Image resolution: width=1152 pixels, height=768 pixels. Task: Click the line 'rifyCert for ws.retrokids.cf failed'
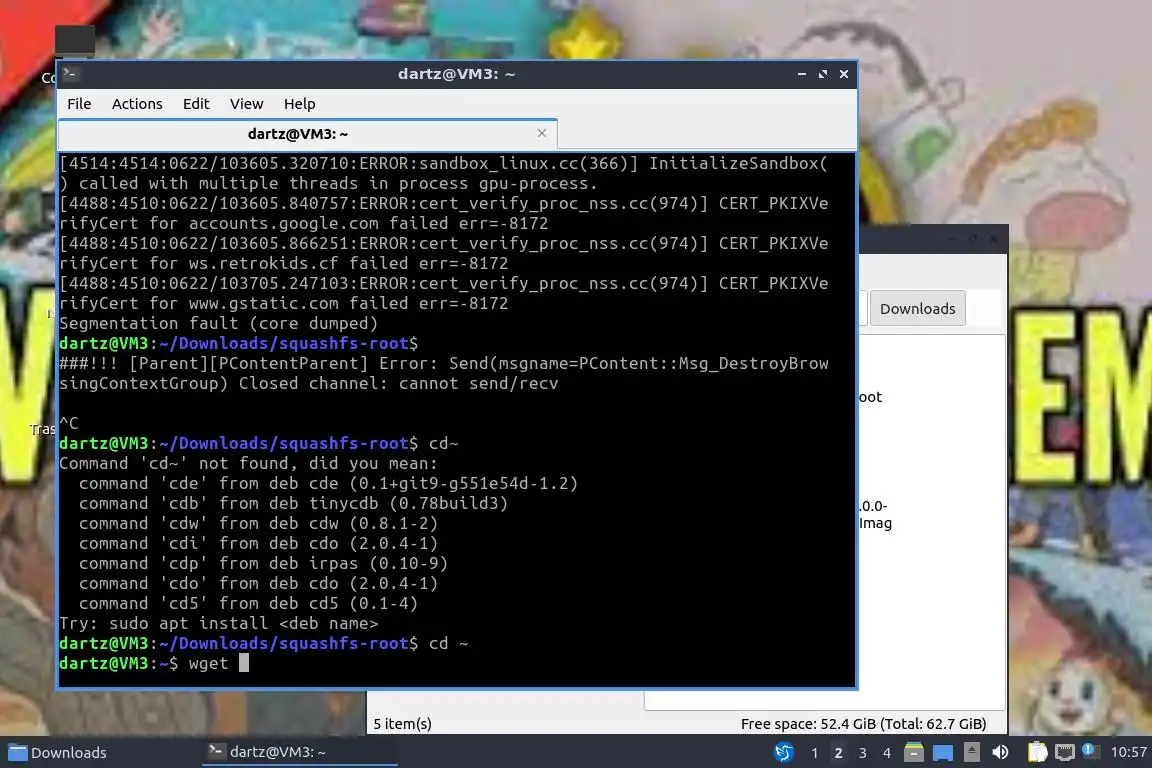point(284,263)
